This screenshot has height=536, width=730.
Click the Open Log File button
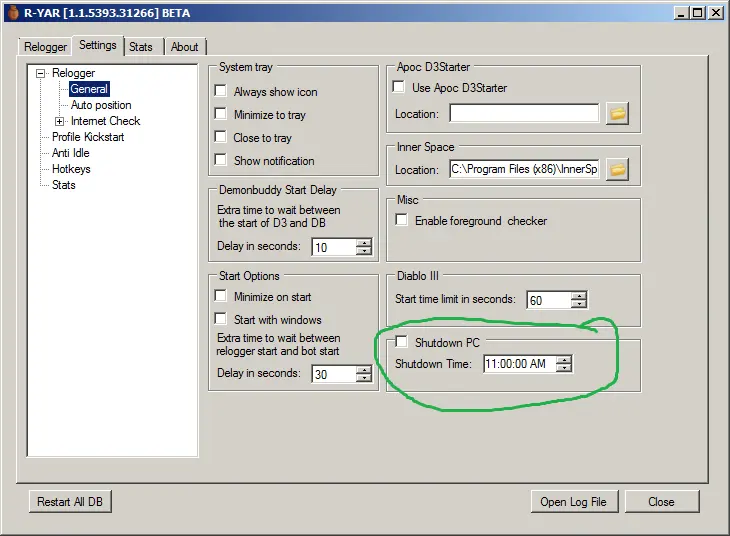pyautogui.click(x=575, y=502)
